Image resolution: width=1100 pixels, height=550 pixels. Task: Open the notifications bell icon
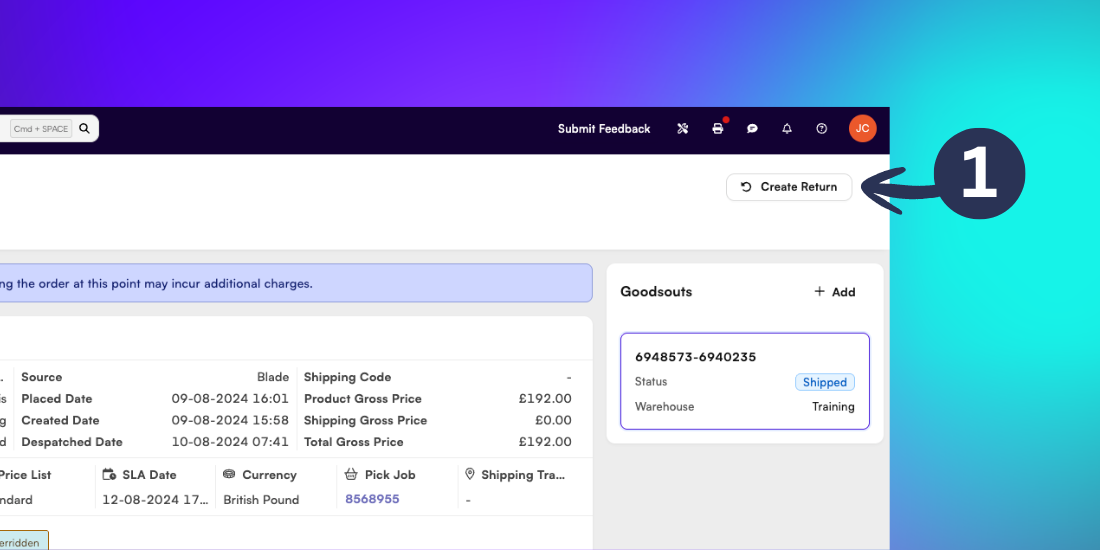(x=787, y=129)
